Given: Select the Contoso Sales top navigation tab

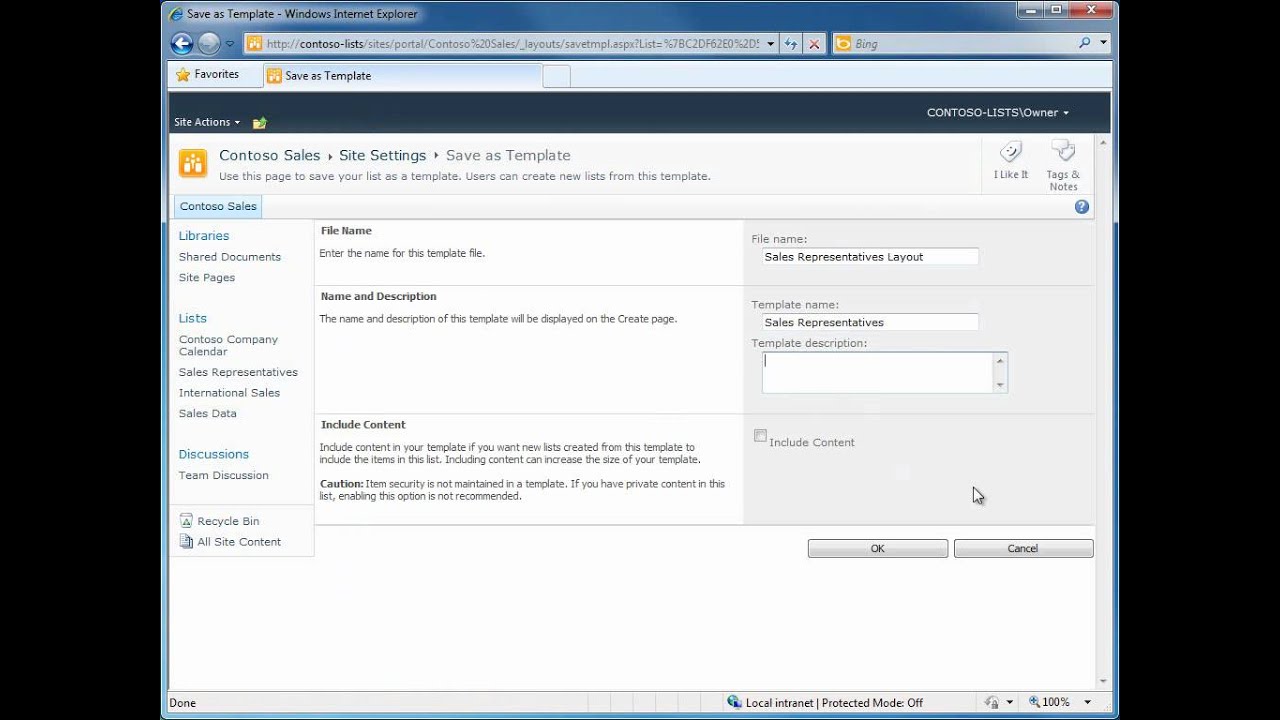Looking at the screenshot, I should click(x=218, y=206).
